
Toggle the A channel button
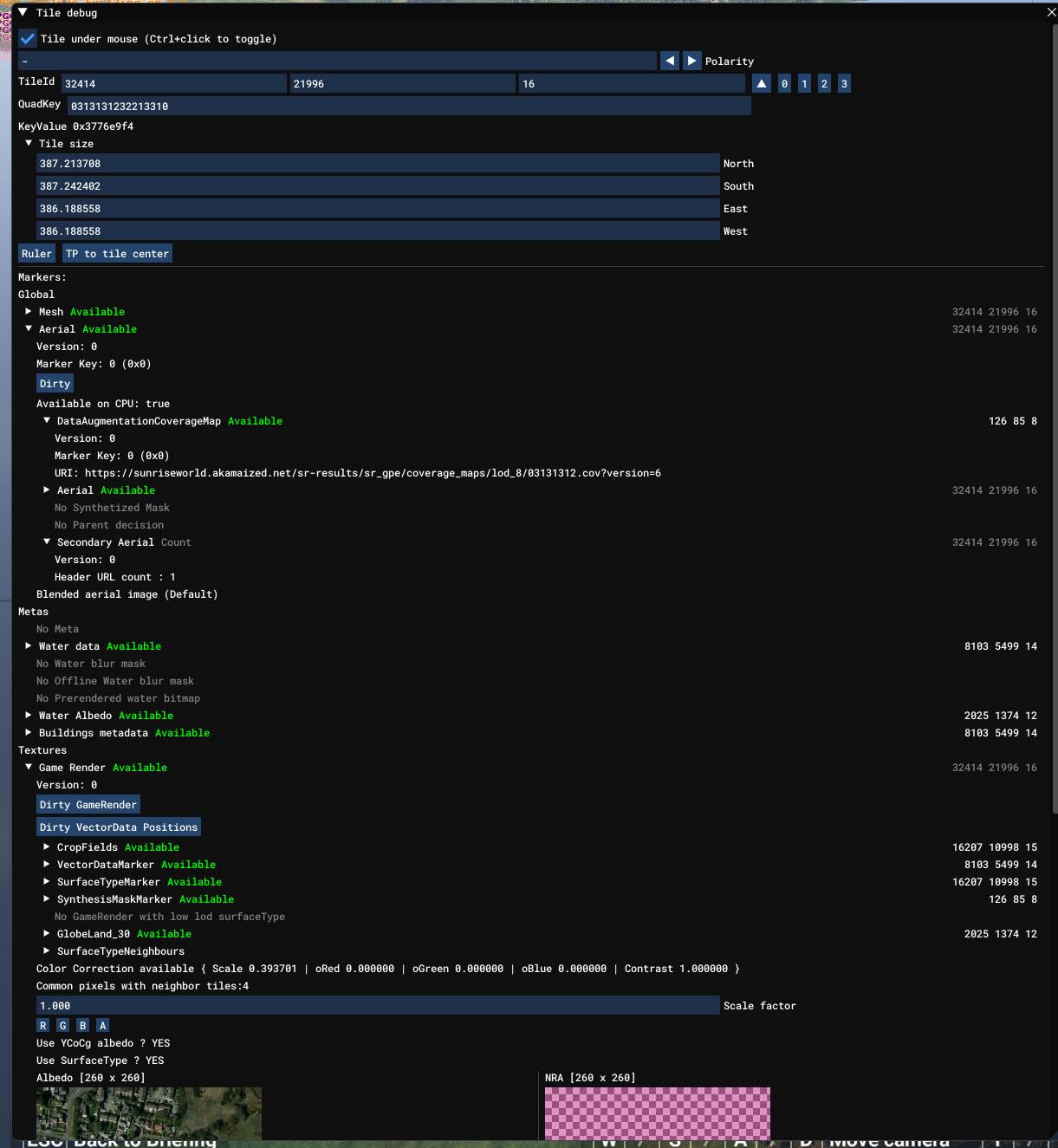[x=102, y=1025]
